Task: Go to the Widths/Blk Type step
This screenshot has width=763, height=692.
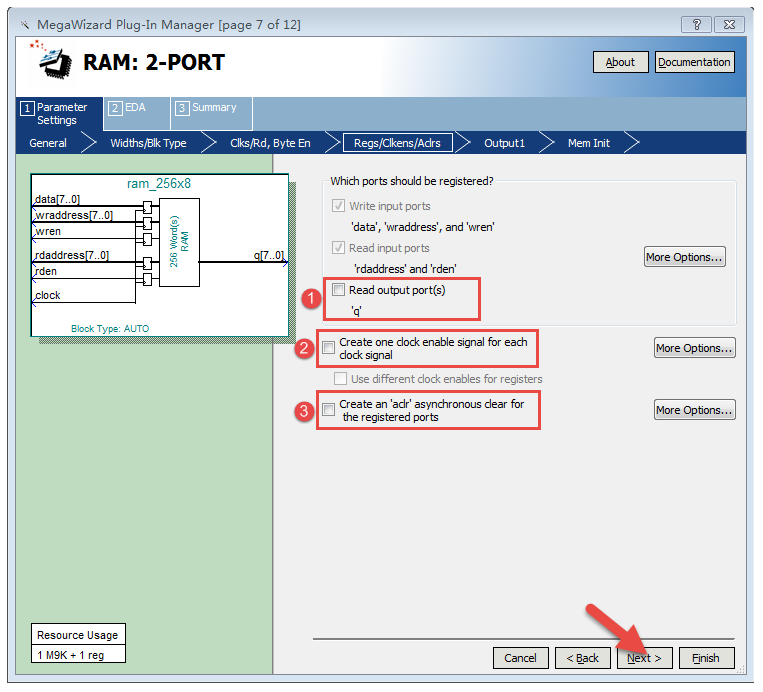Action: [x=148, y=143]
